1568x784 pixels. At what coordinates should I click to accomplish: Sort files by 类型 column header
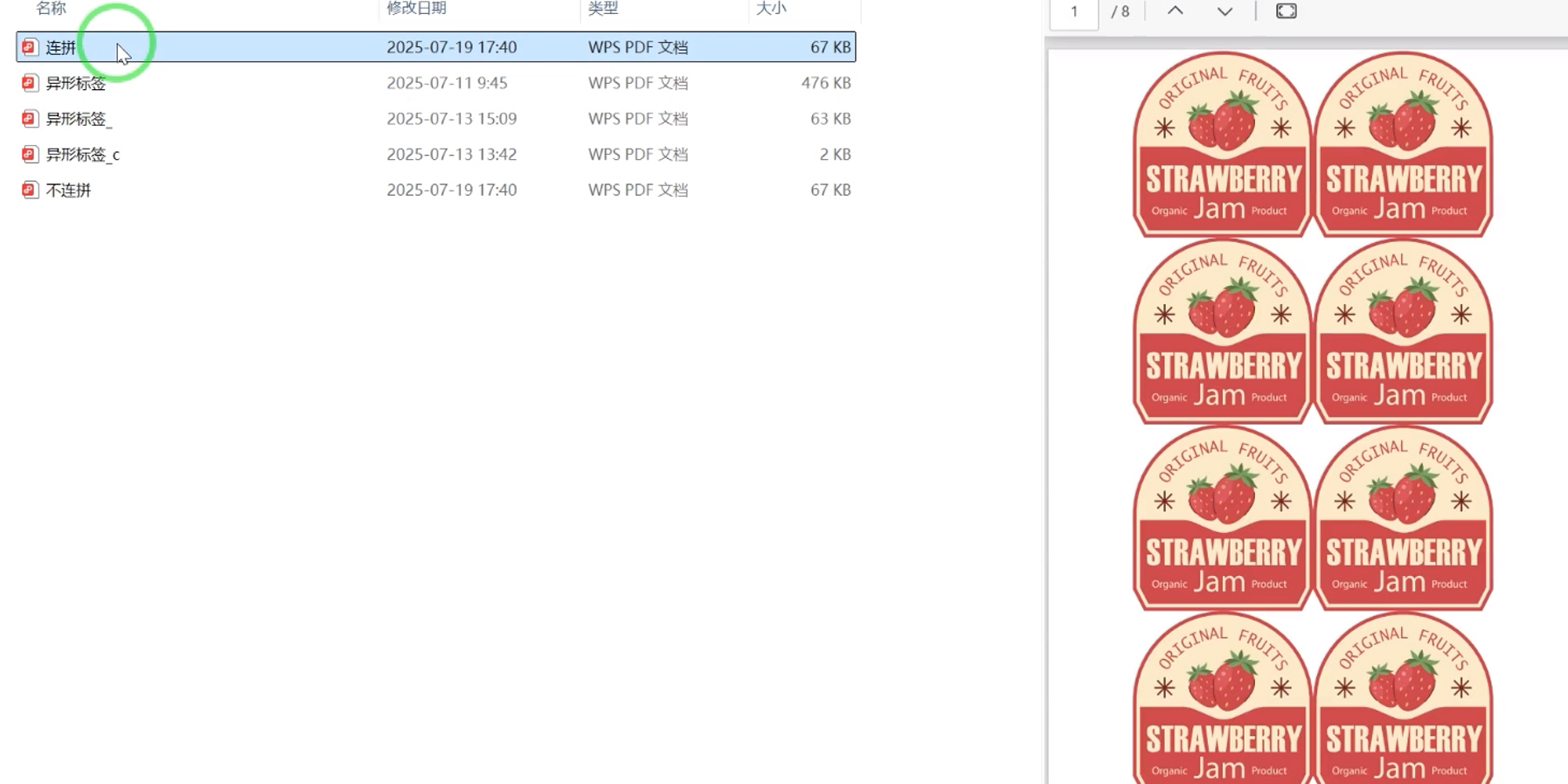[x=603, y=9]
